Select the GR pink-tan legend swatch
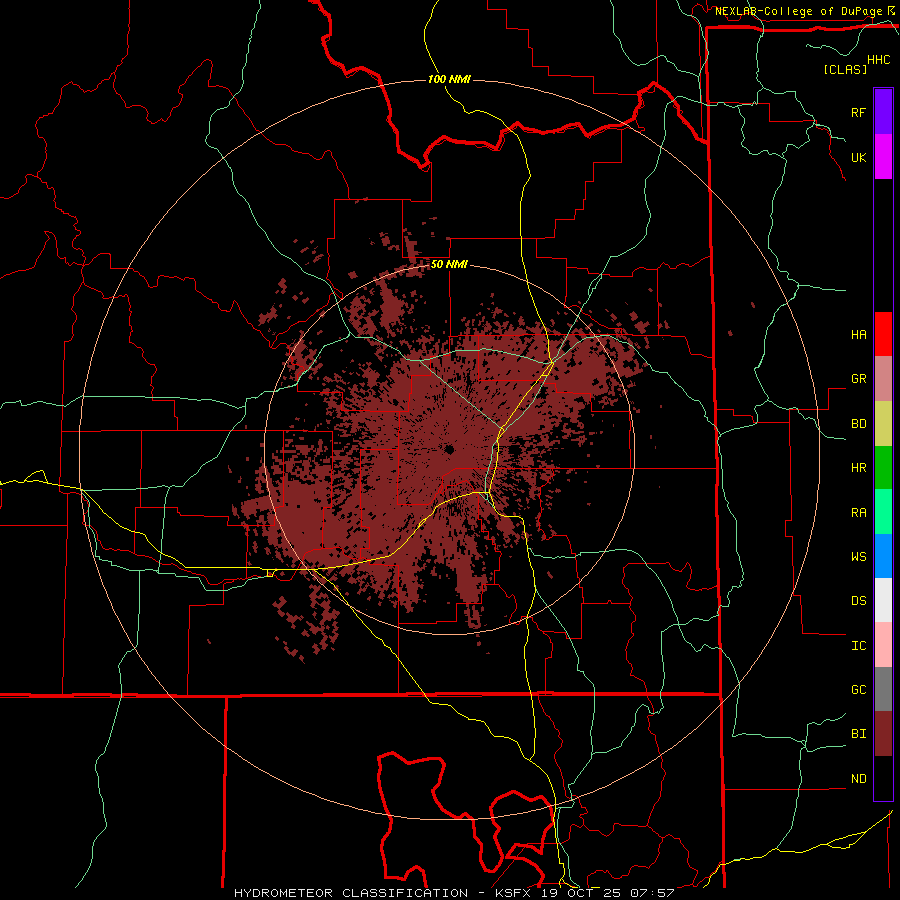Screen dimensions: 900x900 pos(883,378)
